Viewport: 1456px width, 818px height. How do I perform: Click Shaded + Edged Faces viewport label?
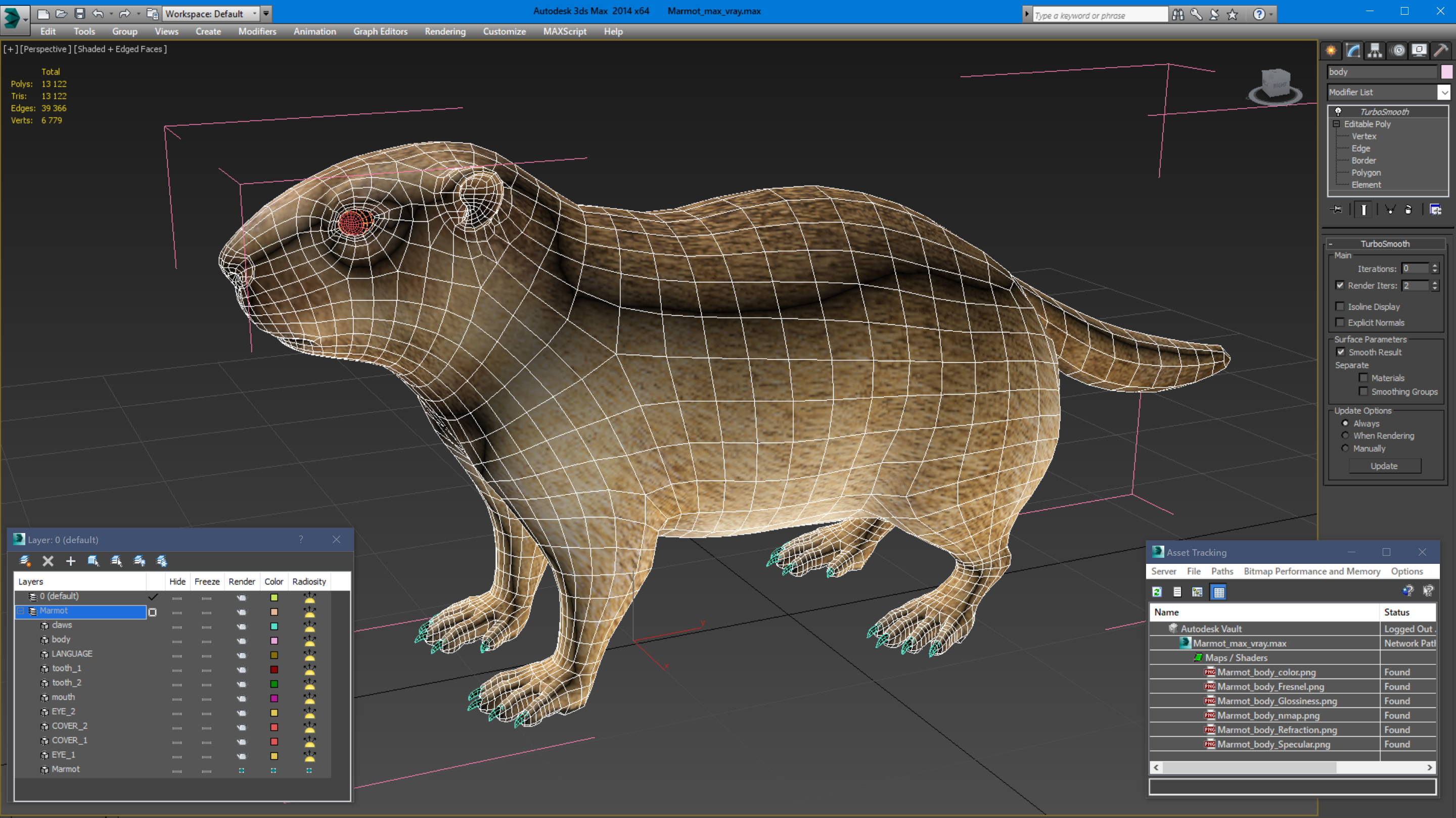pyautogui.click(x=120, y=49)
